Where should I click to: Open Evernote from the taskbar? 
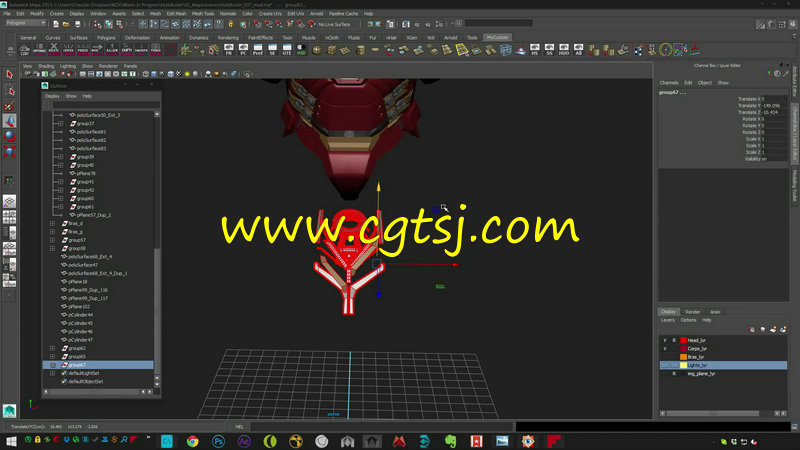(451, 441)
